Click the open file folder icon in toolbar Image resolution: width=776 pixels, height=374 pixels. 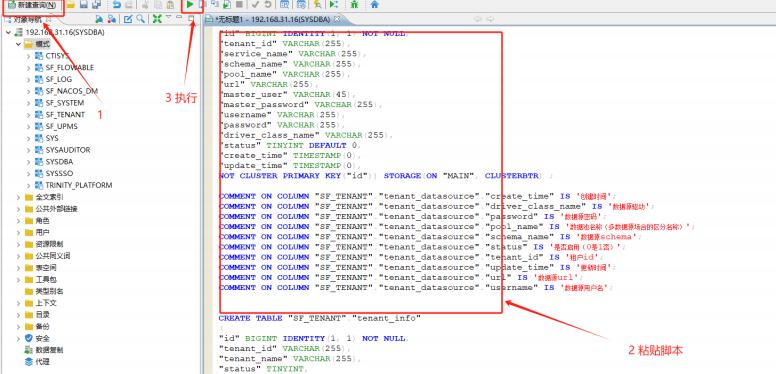pos(71,5)
